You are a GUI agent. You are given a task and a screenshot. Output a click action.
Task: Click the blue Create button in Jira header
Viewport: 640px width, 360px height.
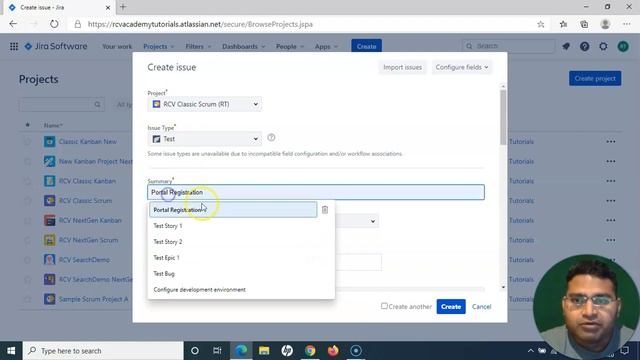coord(366,46)
